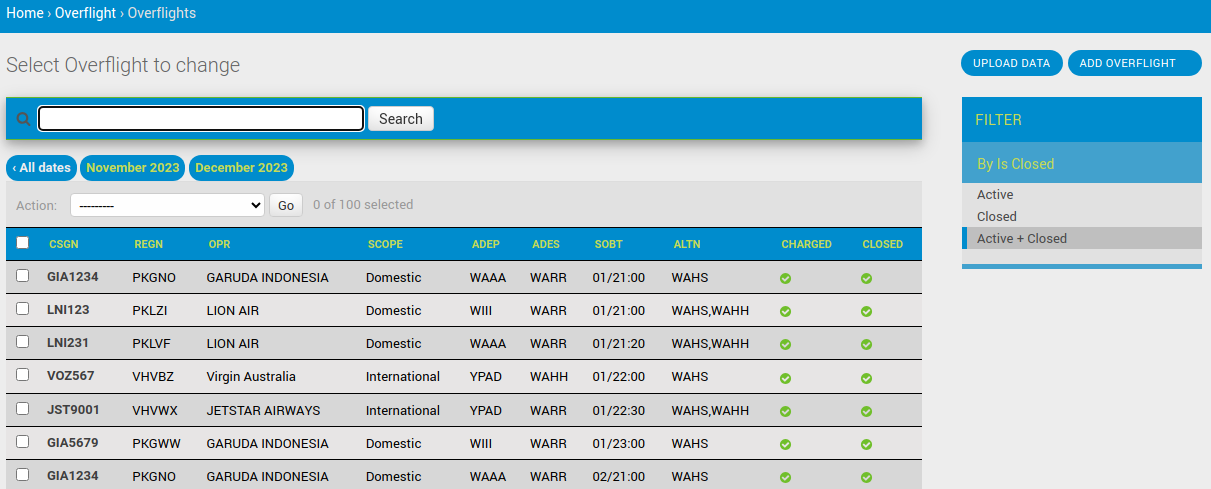Click the charged checkmark icon for JST9001
Image resolution: width=1211 pixels, height=489 pixels.
click(785, 411)
